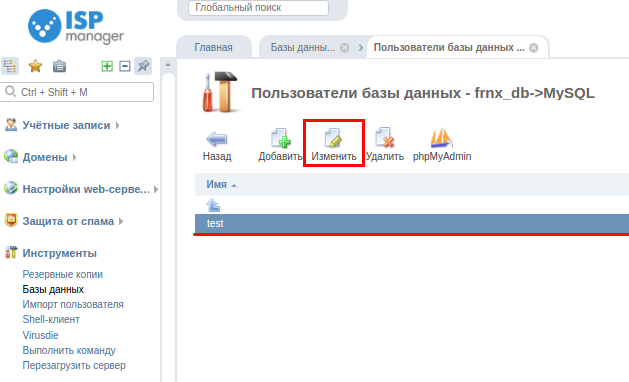Focus the Глобальный поиск search field

click(258, 8)
